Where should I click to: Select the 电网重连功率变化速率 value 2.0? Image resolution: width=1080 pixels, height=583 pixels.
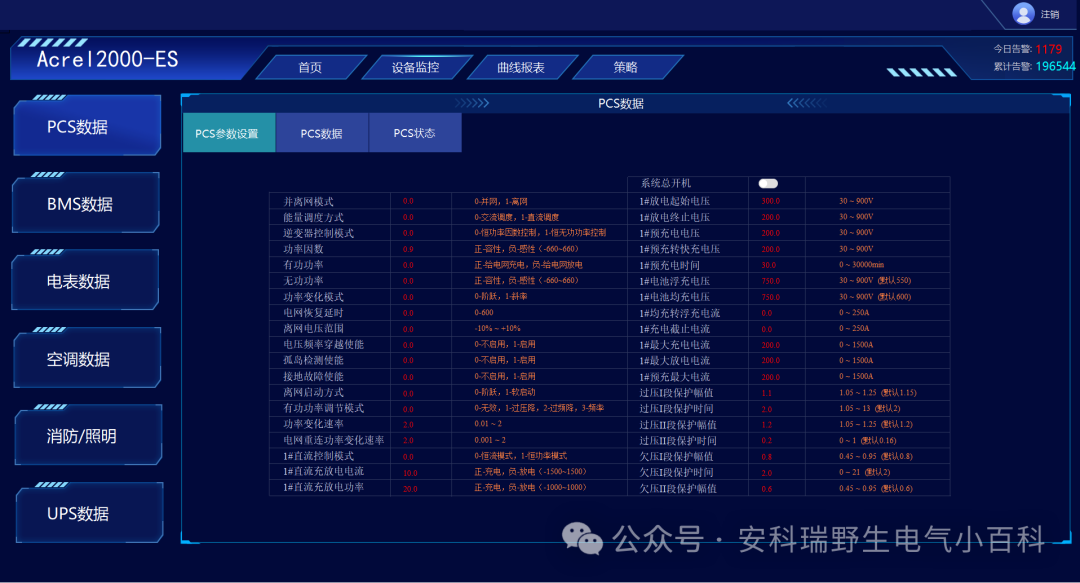tap(408, 440)
